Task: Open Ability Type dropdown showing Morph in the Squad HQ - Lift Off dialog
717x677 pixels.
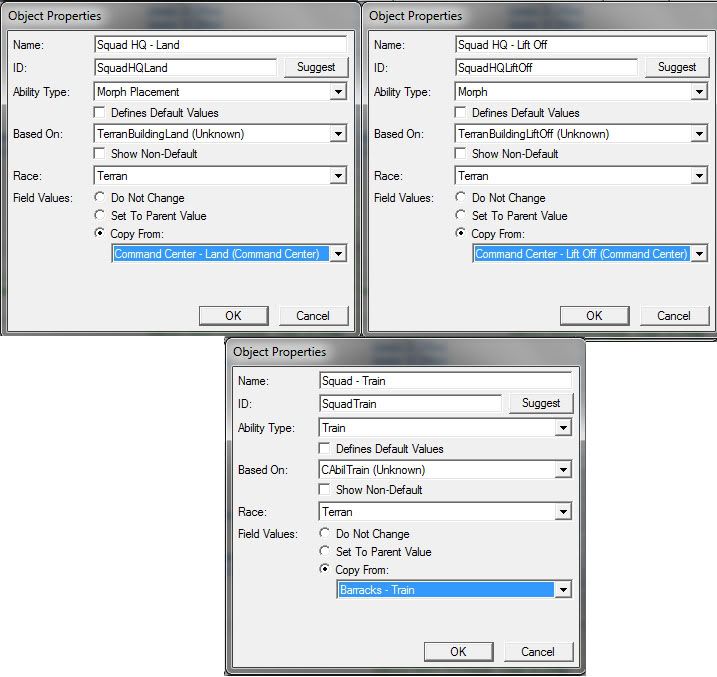Action: click(699, 92)
